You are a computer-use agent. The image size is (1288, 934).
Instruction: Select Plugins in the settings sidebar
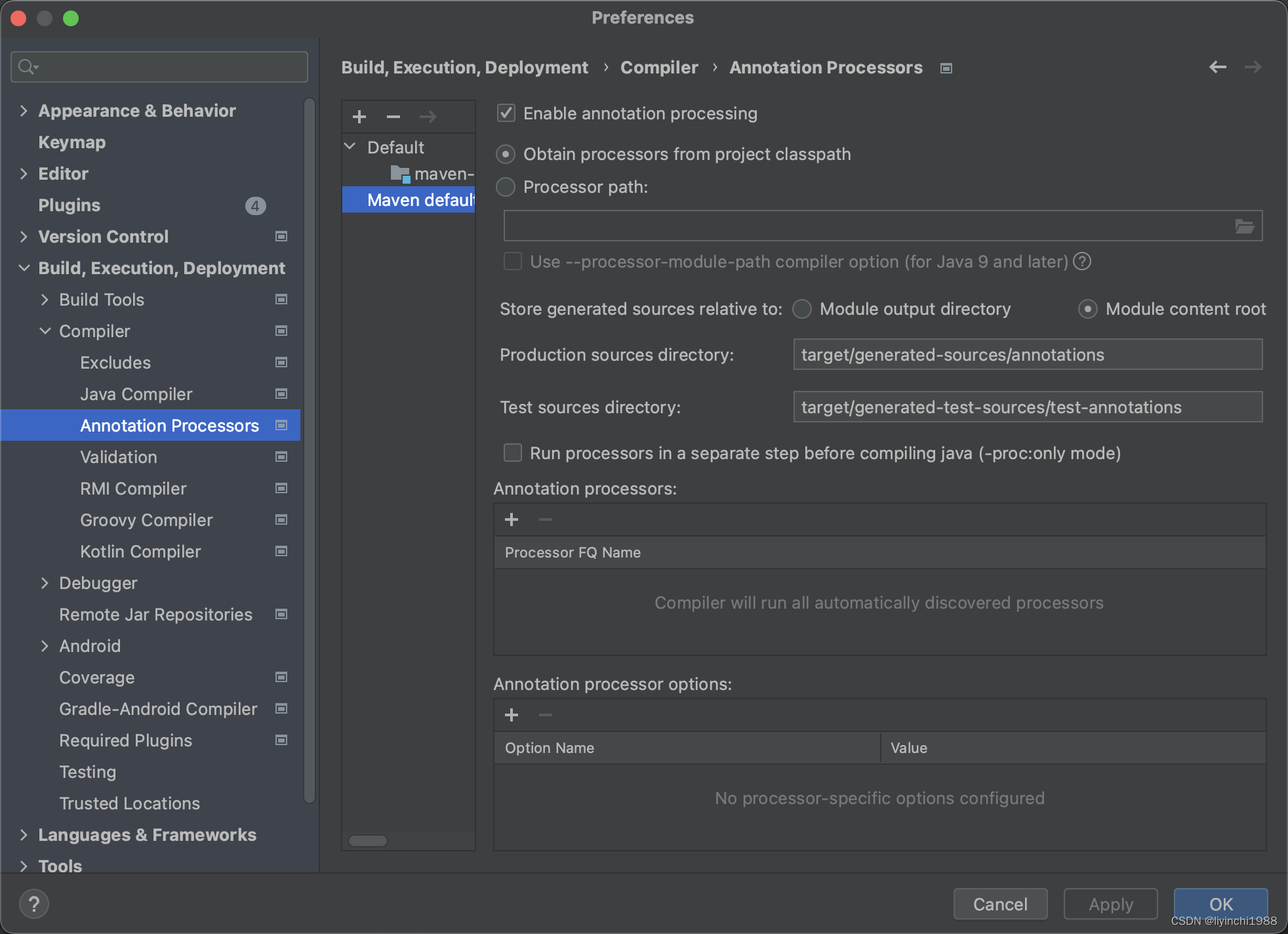pyautogui.click(x=69, y=205)
